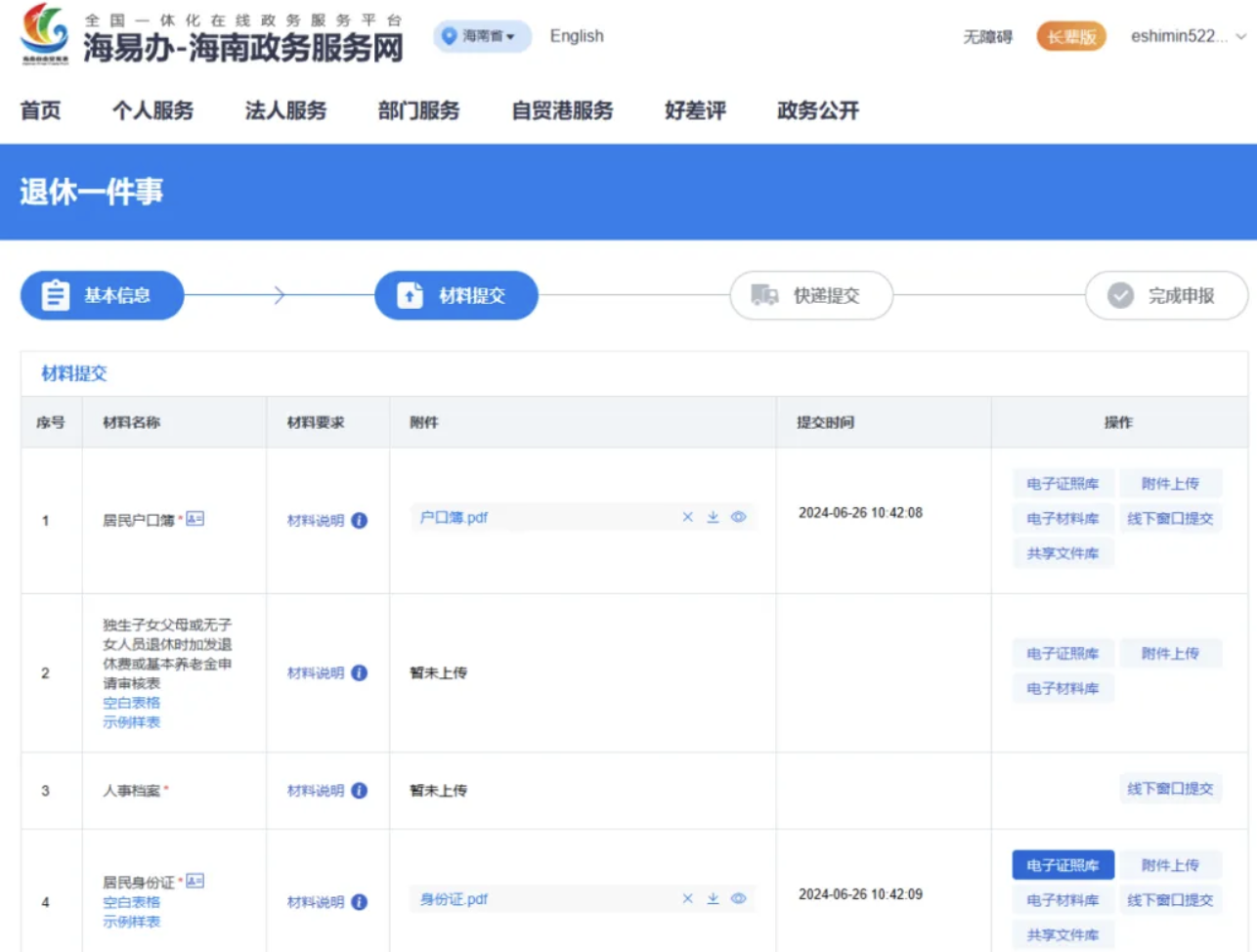Viewport: 1257px width, 952px height.
Task: Show material info for 人事档案
Action: (x=359, y=791)
